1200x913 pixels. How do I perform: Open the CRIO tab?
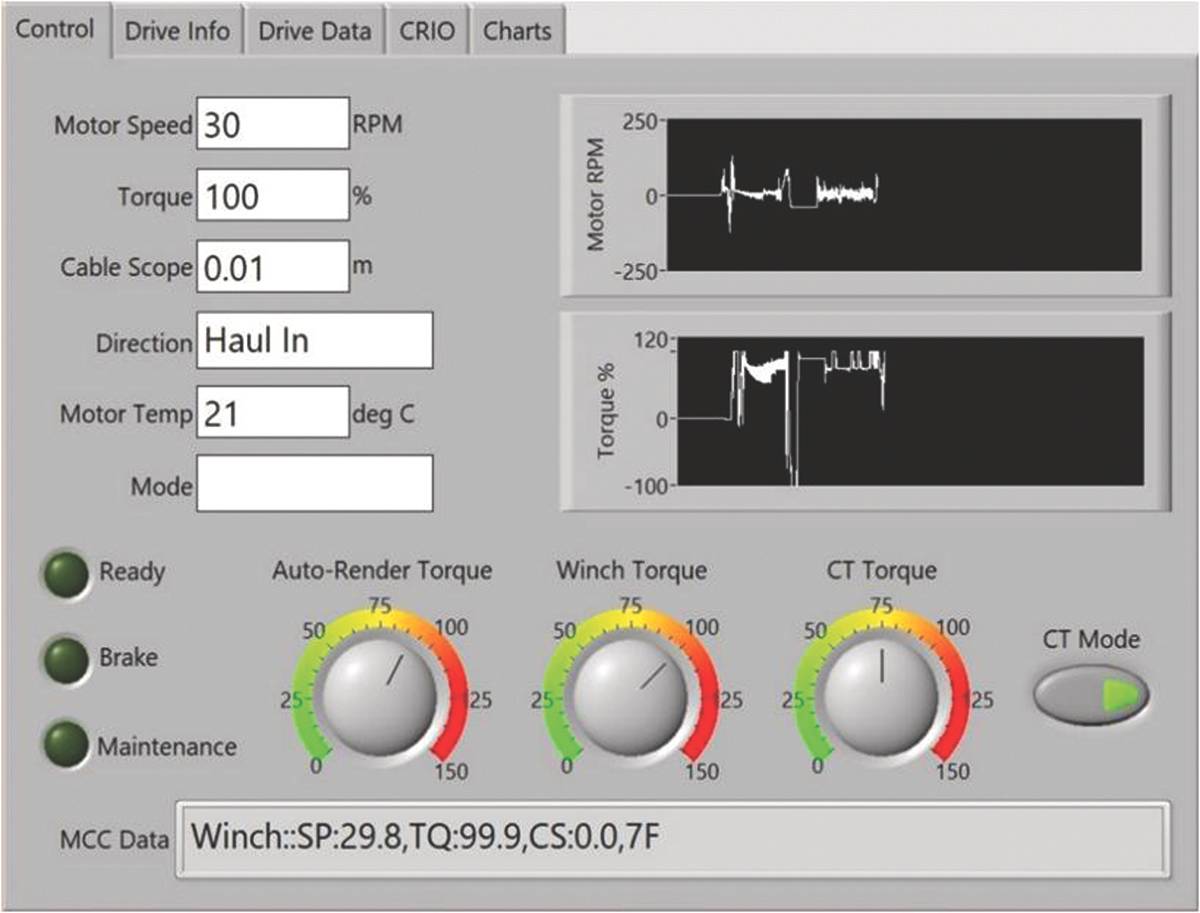427,31
